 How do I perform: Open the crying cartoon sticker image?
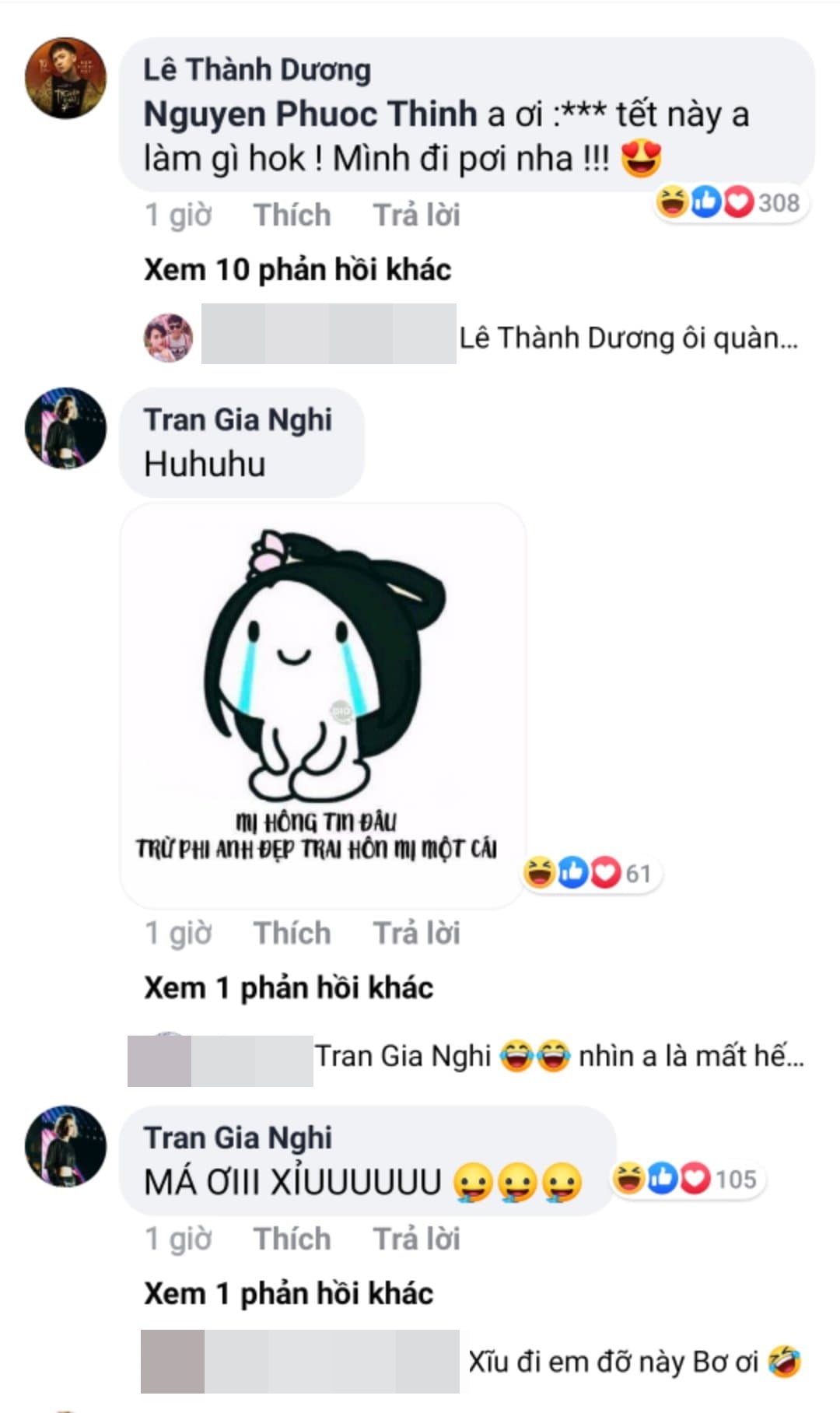(323, 705)
